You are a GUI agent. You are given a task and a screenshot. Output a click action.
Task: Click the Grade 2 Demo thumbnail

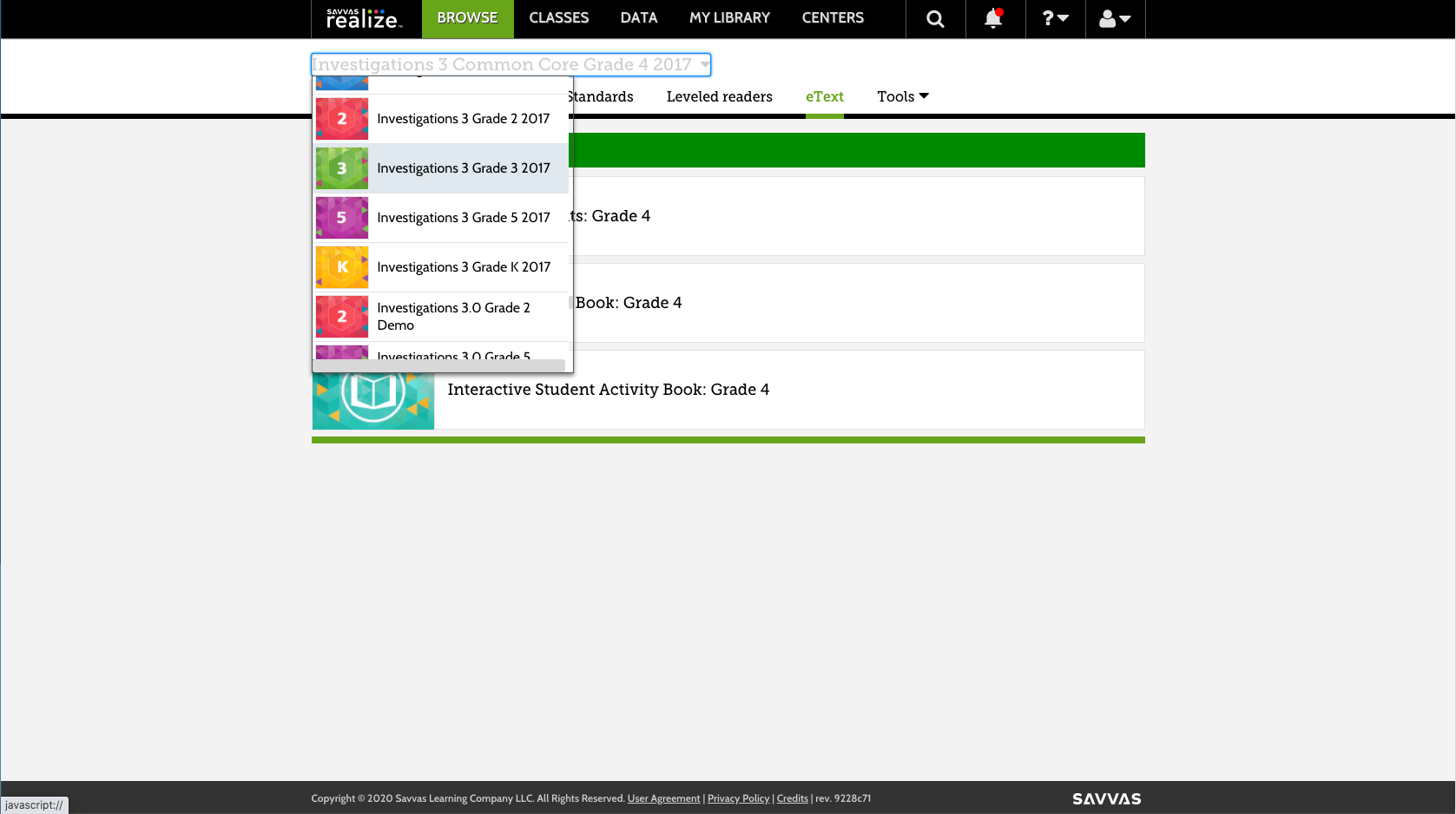342,317
